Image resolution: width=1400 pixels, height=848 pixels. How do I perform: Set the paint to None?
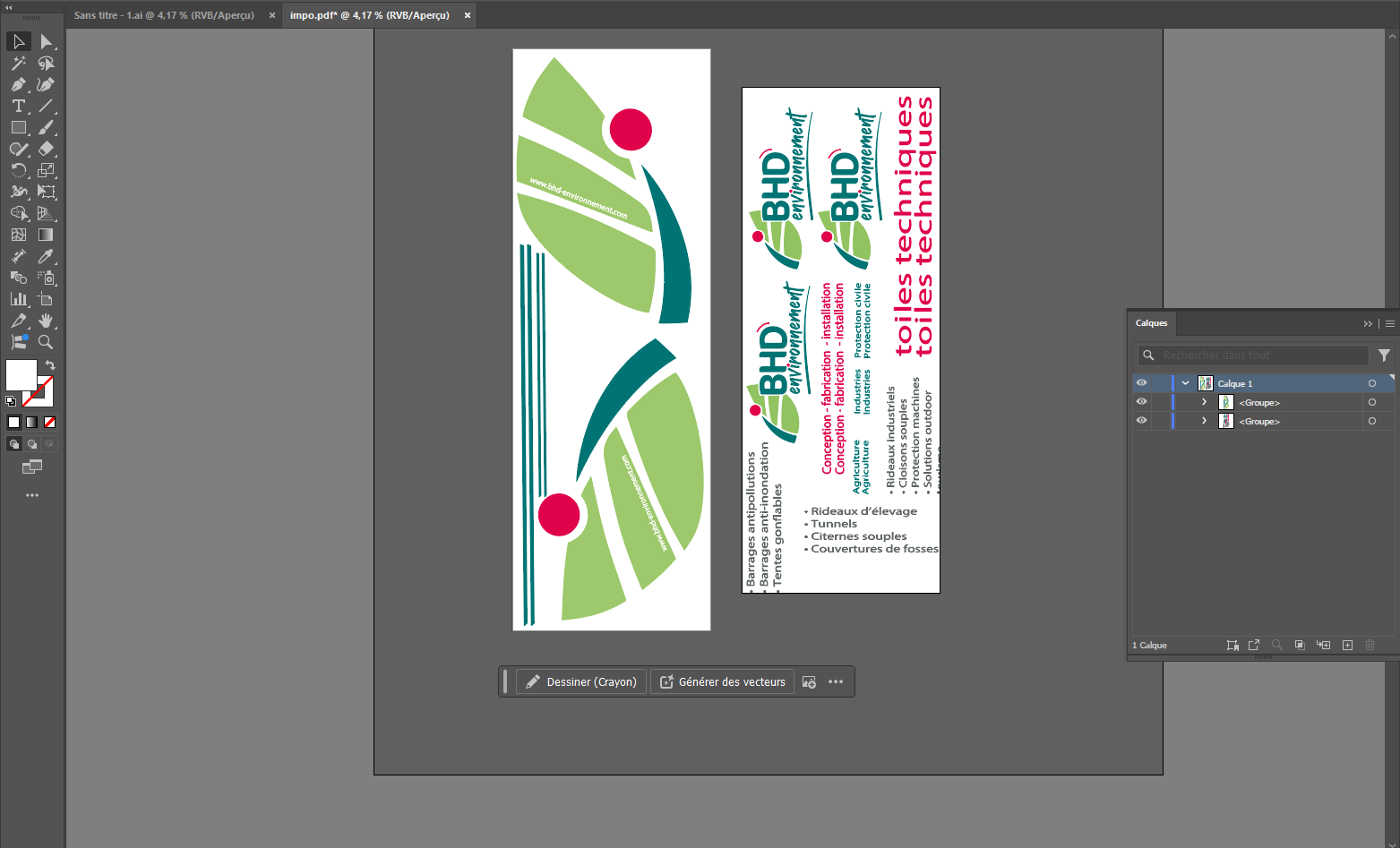(x=49, y=422)
